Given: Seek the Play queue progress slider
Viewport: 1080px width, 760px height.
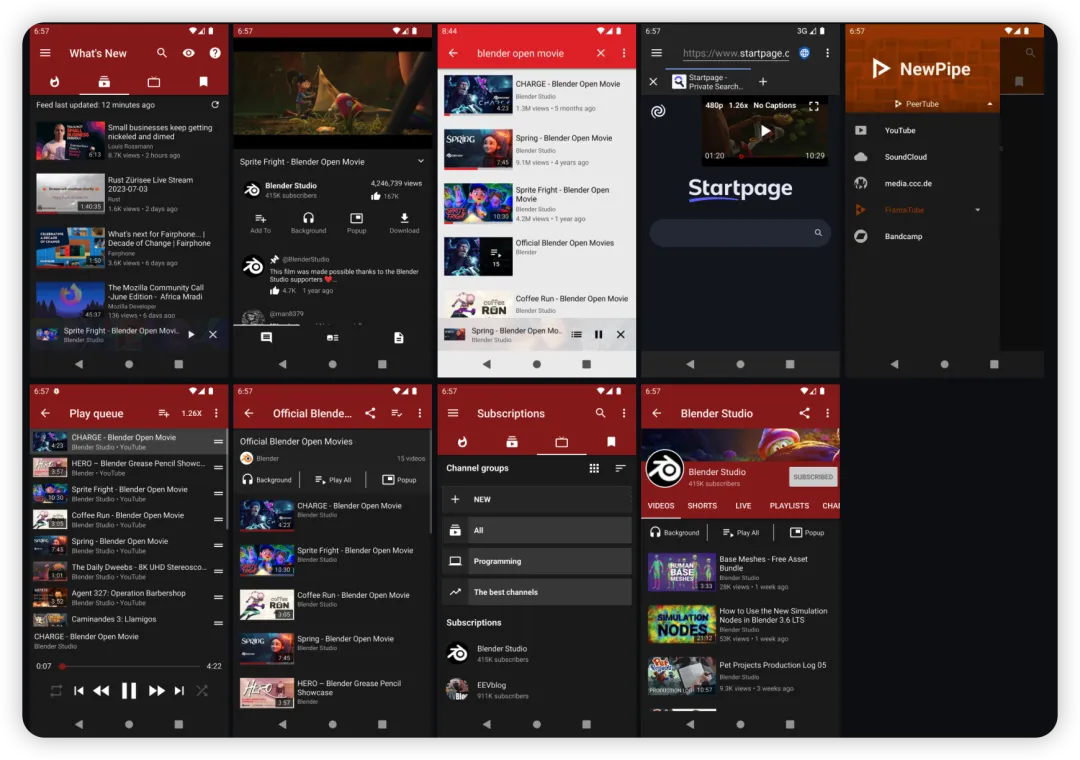Looking at the screenshot, I should coord(129,666).
